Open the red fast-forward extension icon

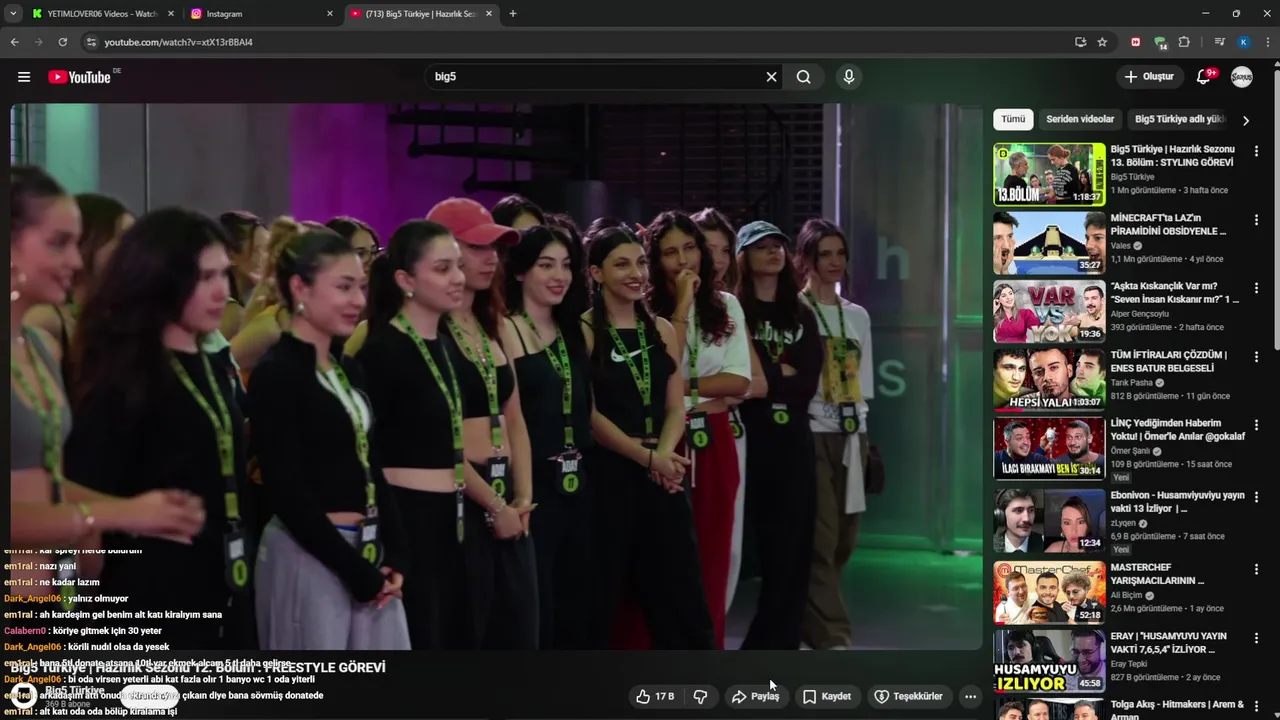coord(1135,42)
